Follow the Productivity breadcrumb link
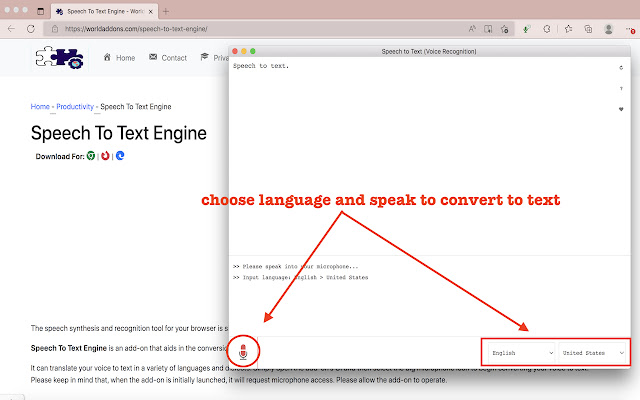The width and height of the screenshot is (640, 400). (75, 107)
